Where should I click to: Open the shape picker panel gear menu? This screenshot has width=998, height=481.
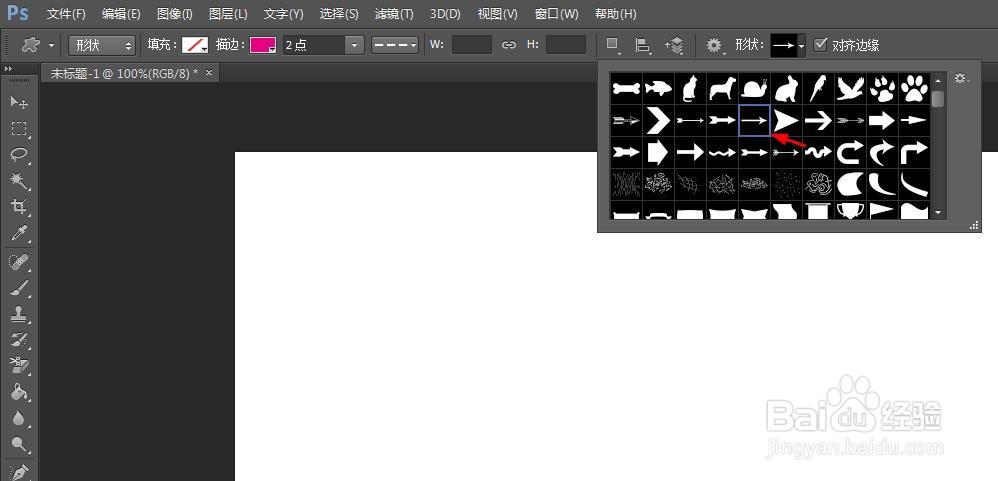960,79
